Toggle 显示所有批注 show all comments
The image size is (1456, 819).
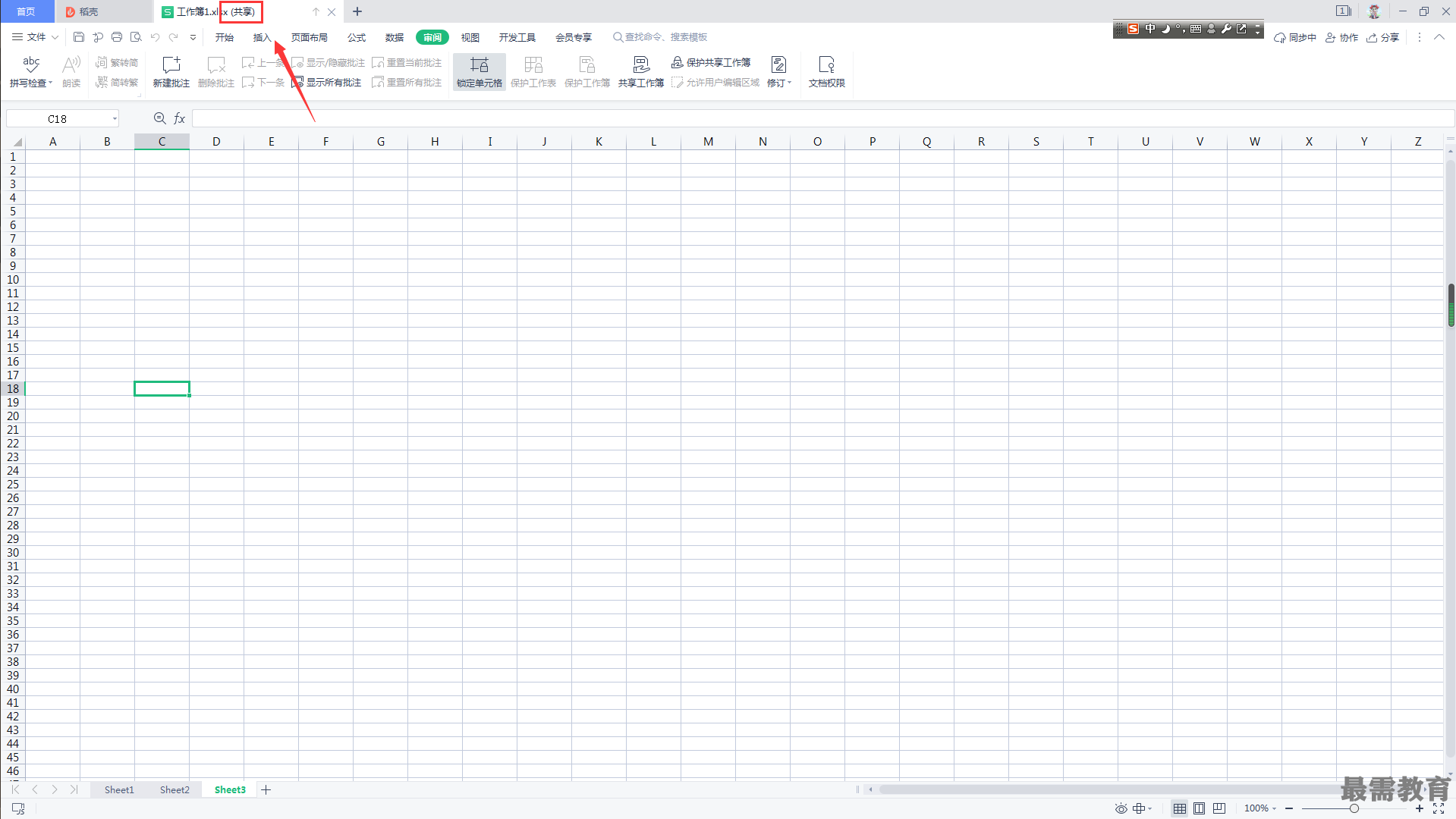327,82
